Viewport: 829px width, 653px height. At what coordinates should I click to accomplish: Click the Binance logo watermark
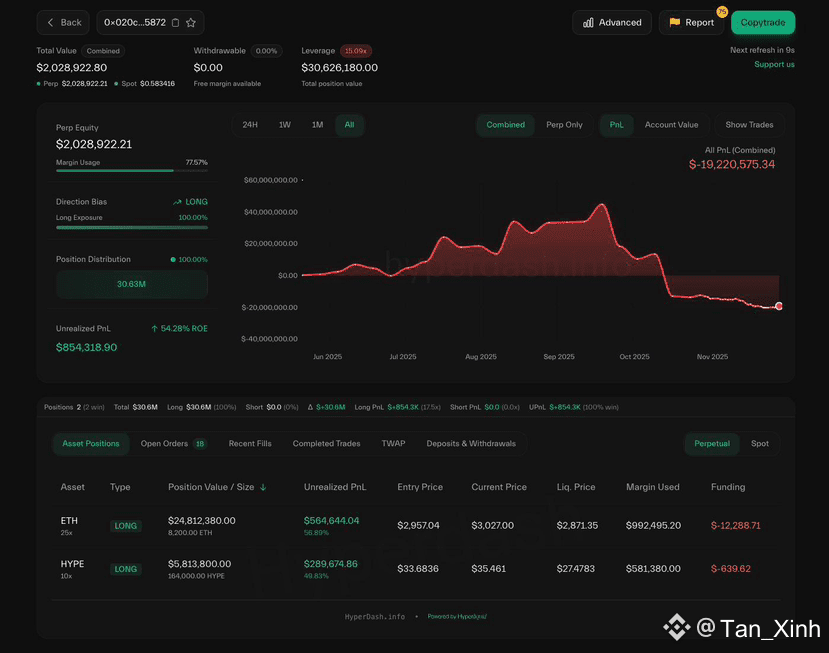coord(677,627)
